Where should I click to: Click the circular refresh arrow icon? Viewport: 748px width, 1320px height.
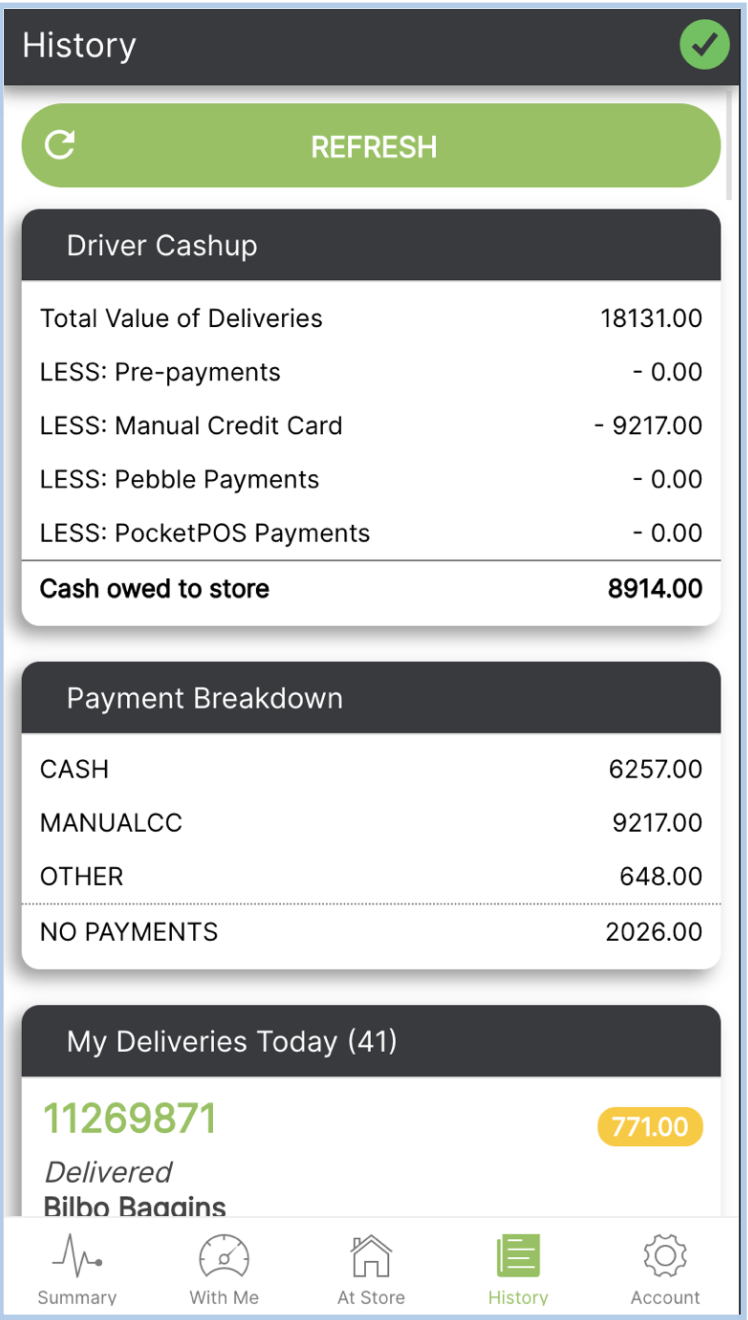(x=60, y=146)
